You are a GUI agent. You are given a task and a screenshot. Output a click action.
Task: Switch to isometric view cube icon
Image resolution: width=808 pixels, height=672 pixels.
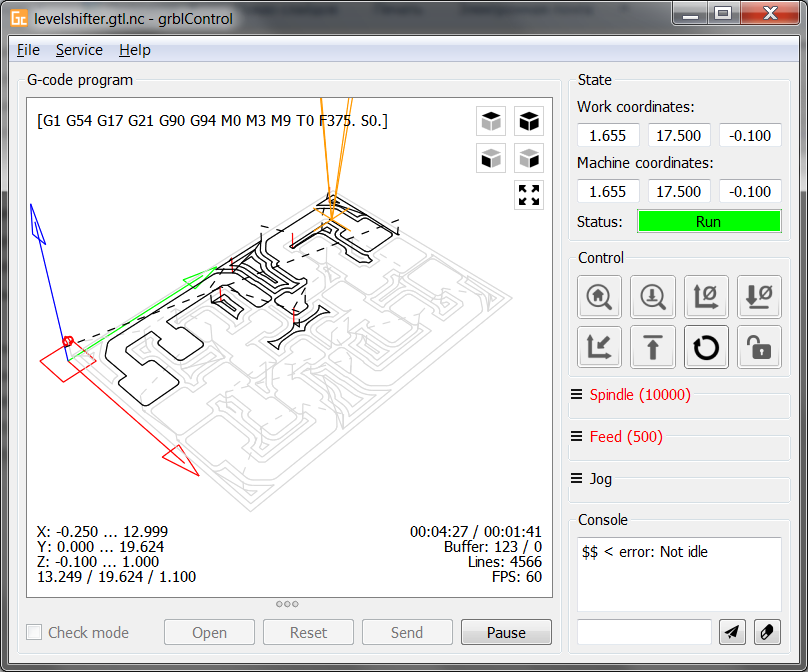point(528,120)
